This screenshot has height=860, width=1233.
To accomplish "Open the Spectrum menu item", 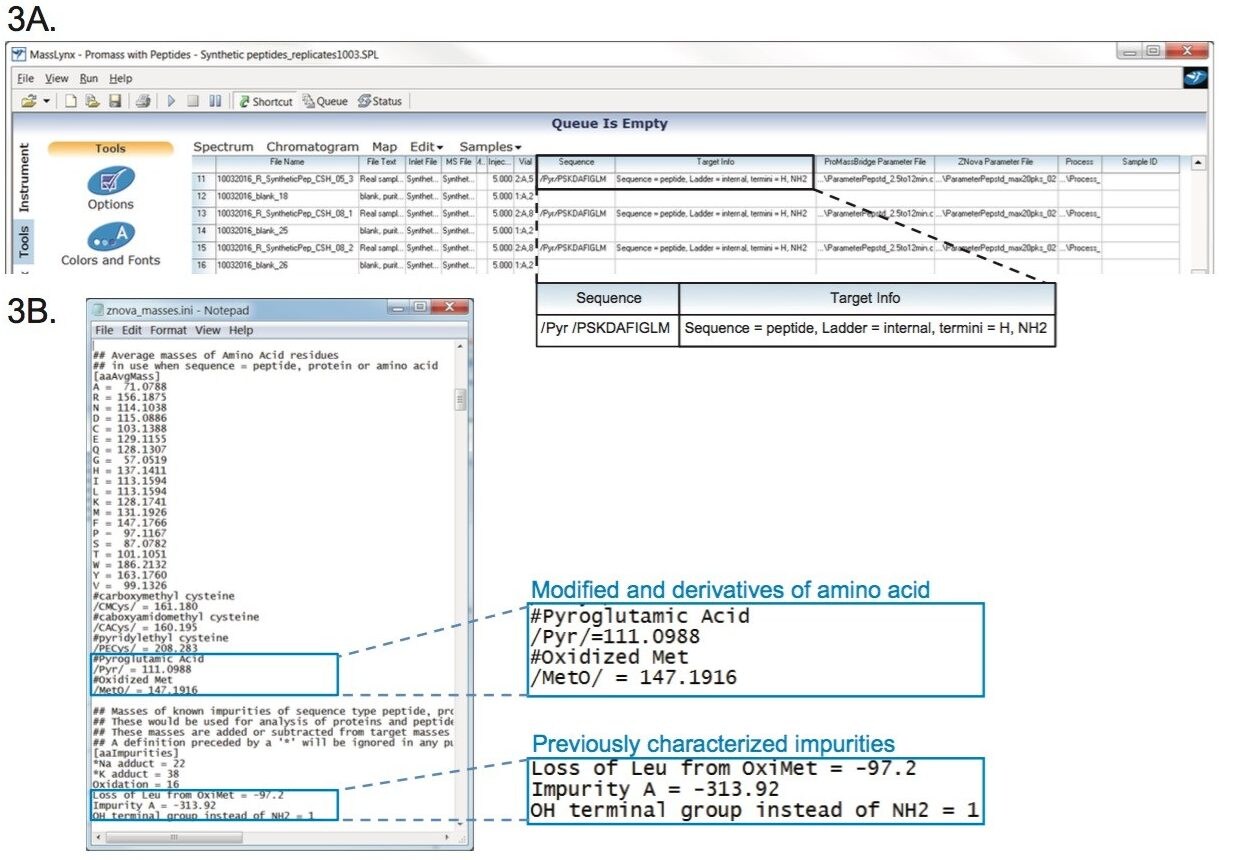I will (223, 147).
